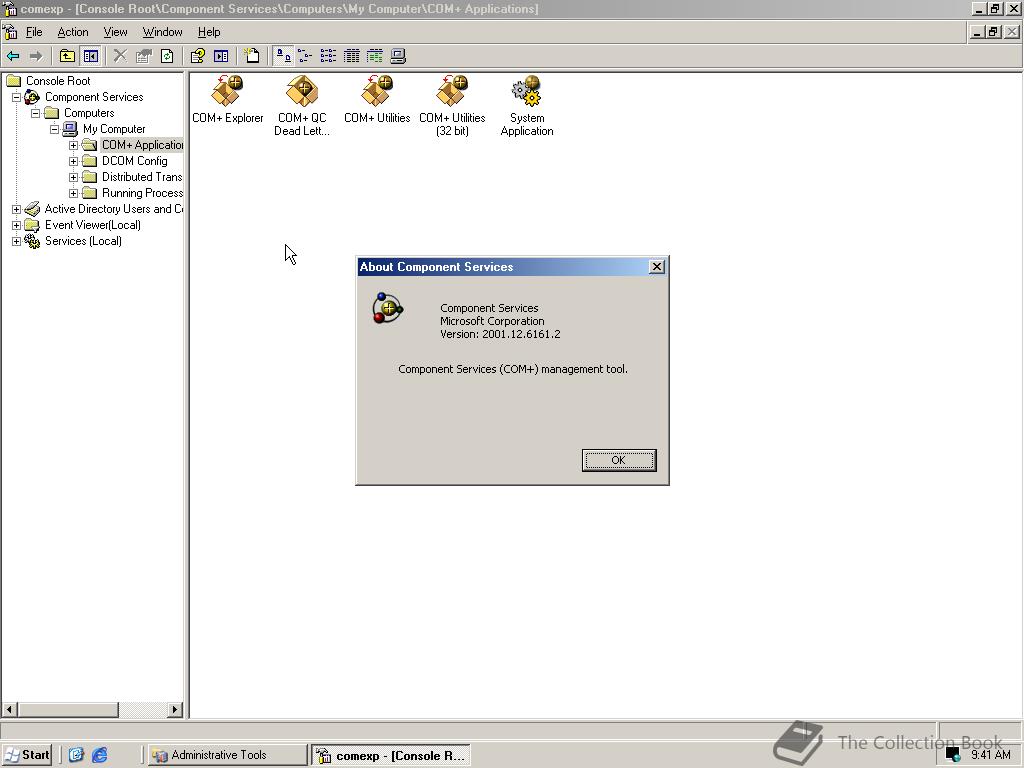Select Running Processes folder in tree
The width and height of the screenshot is (1024, 768).
pos(142,193)
